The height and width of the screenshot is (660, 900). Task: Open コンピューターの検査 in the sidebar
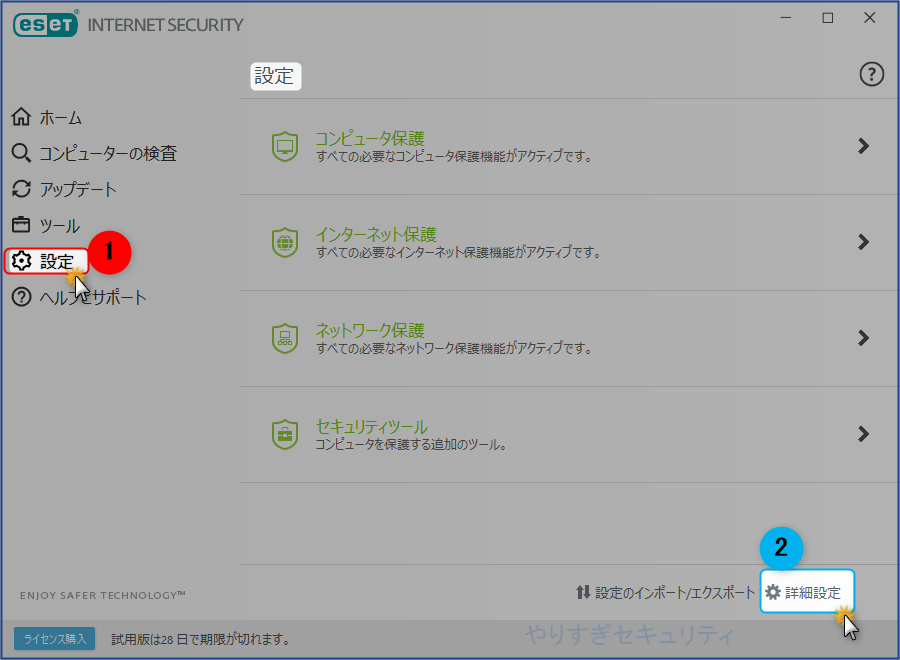pyautogui.click(x=108, y=154)
